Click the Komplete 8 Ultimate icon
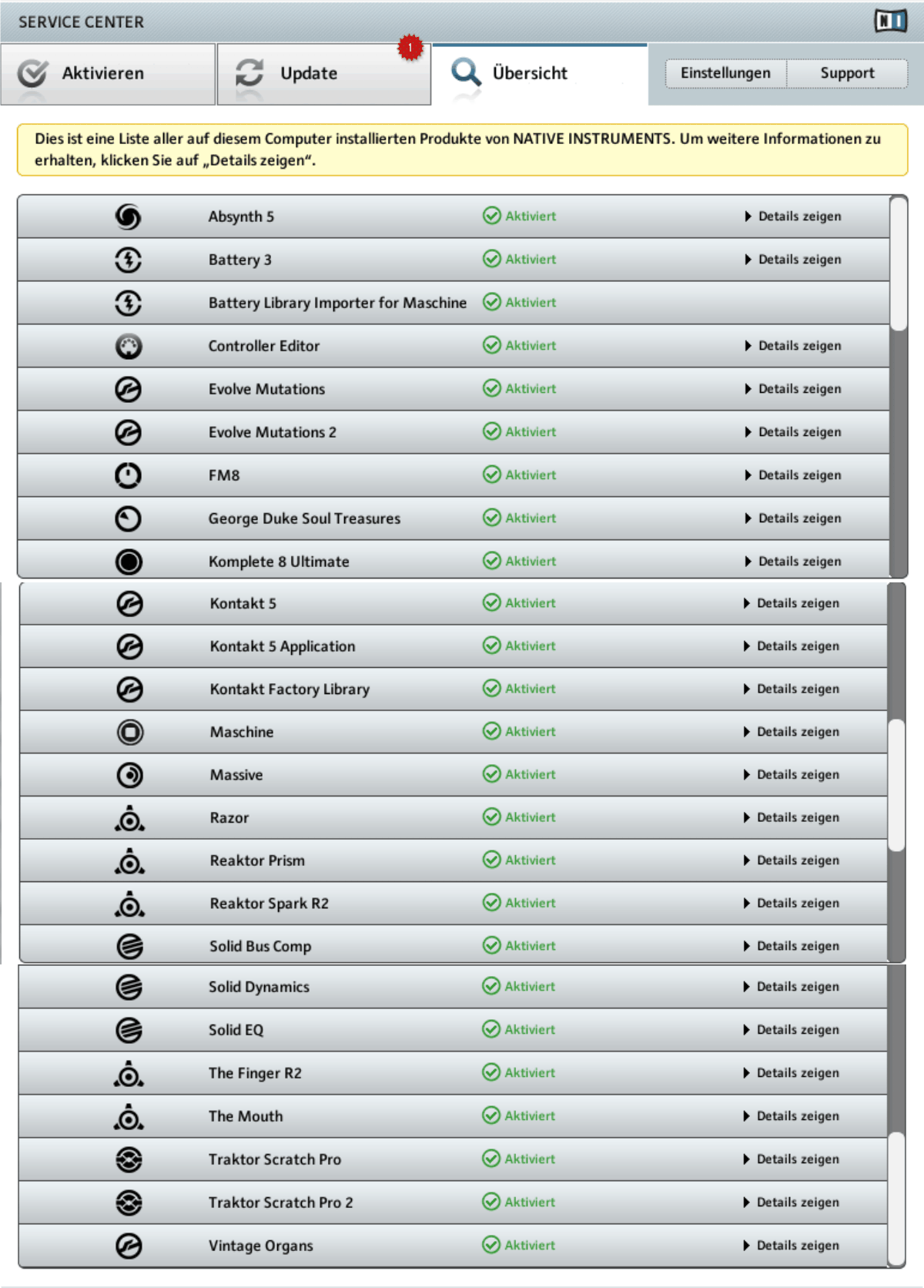924x1288 pixels. [x=128, y=562]
